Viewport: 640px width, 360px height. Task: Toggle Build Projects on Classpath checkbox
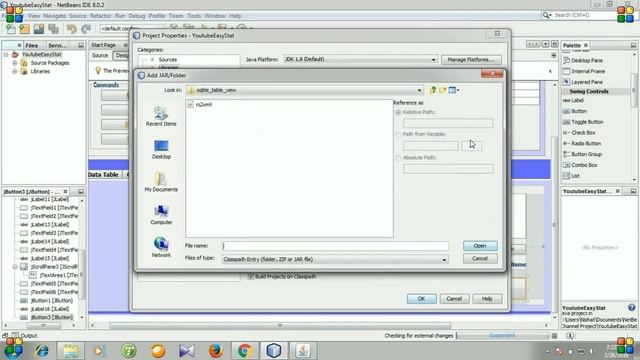point(251,277)
